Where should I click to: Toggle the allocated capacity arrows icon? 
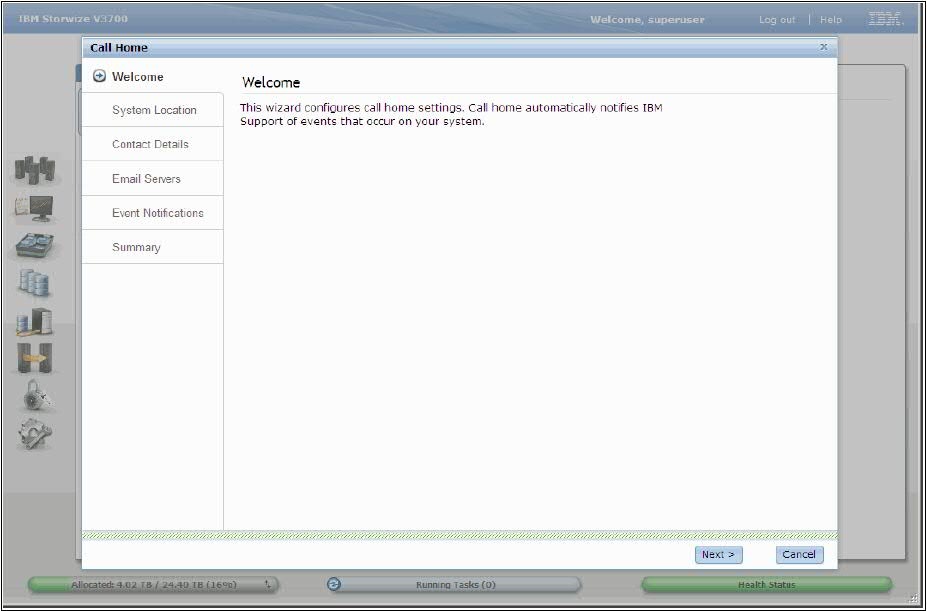point(268,584)
